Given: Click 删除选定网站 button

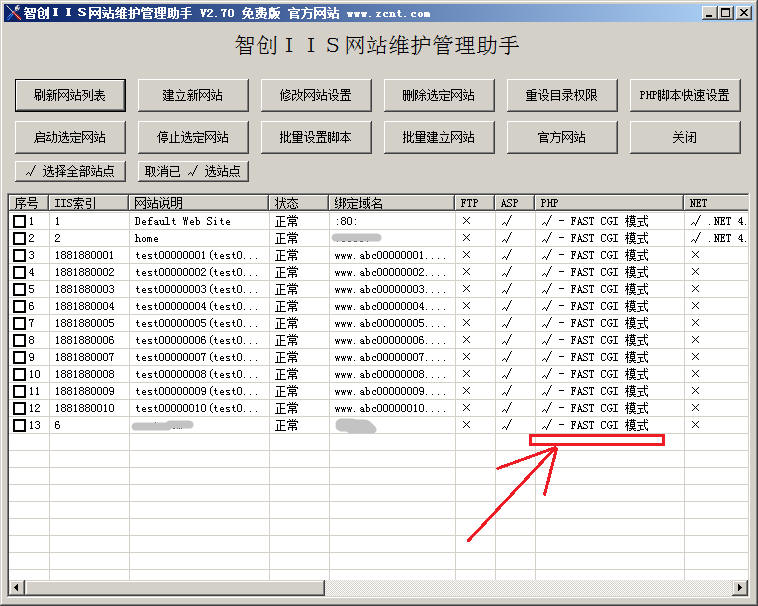Looking at the screenshot, I should [x=438, y=95].
